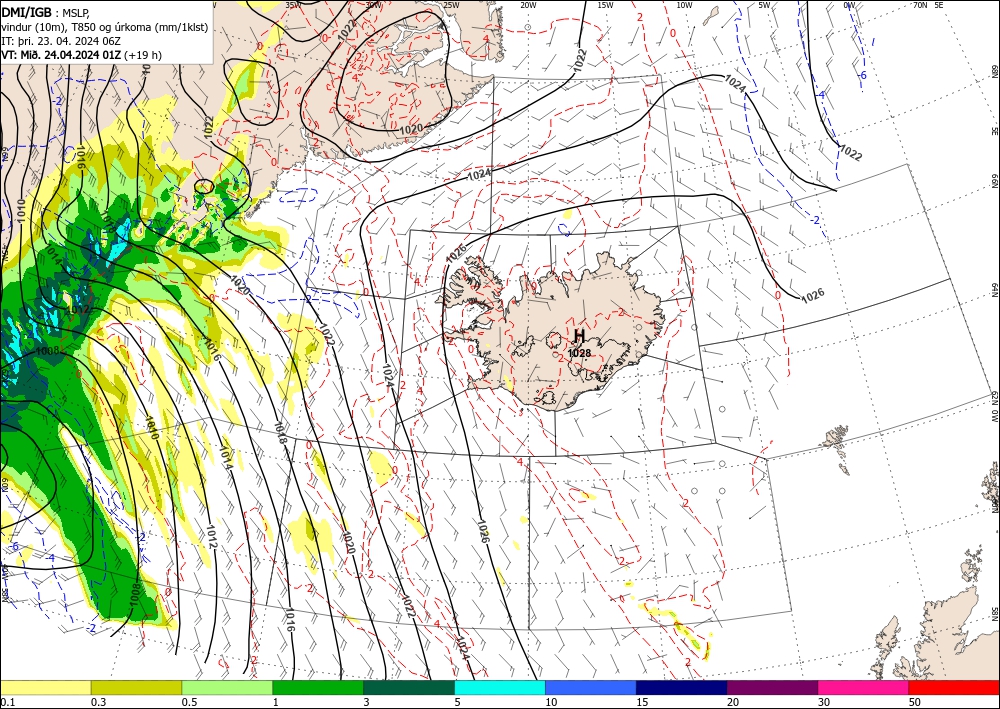
Task: Click the cyan 5–10 legend swatch
Action: tap(500, 687)
